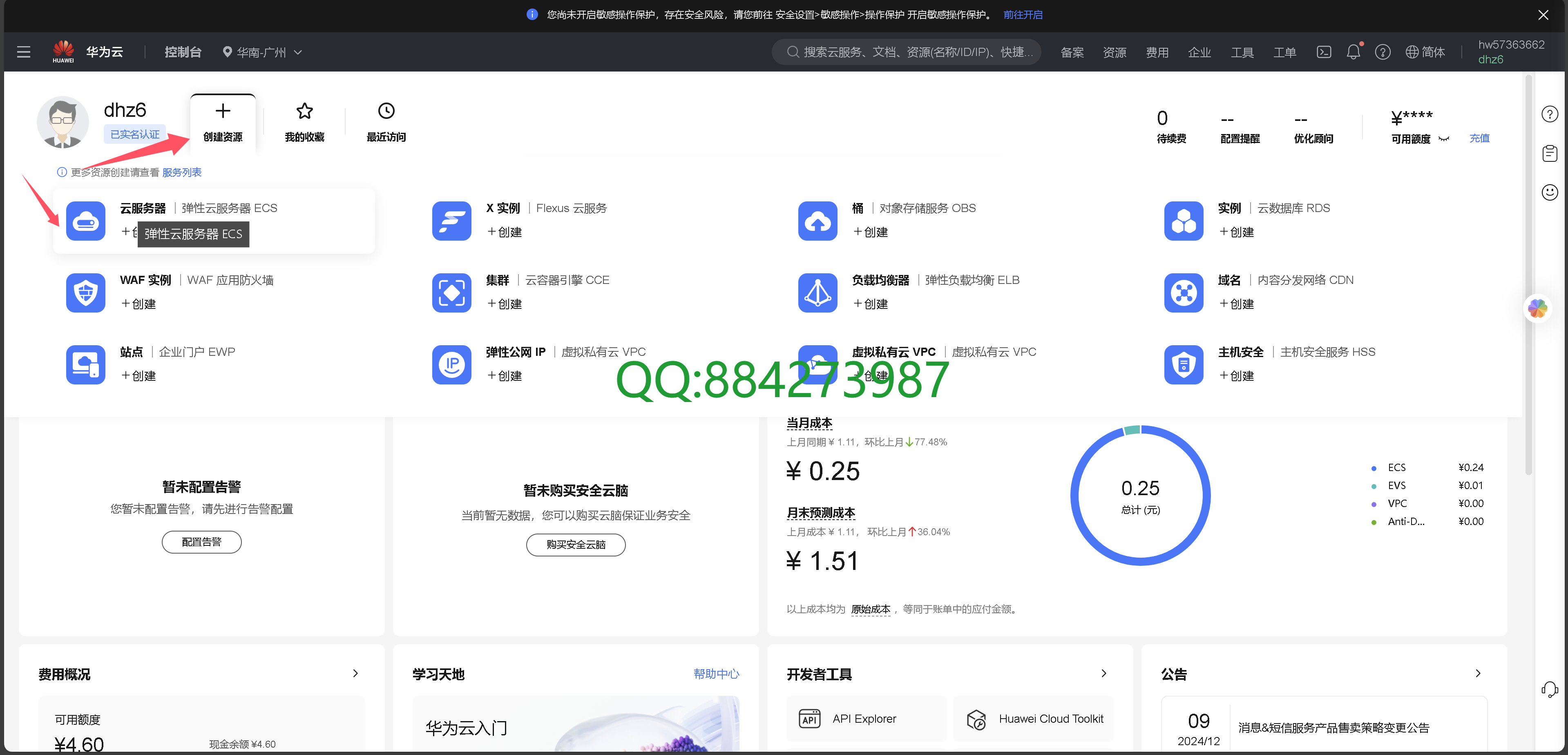Open the help question mark in top bar

pos(1383,52)
